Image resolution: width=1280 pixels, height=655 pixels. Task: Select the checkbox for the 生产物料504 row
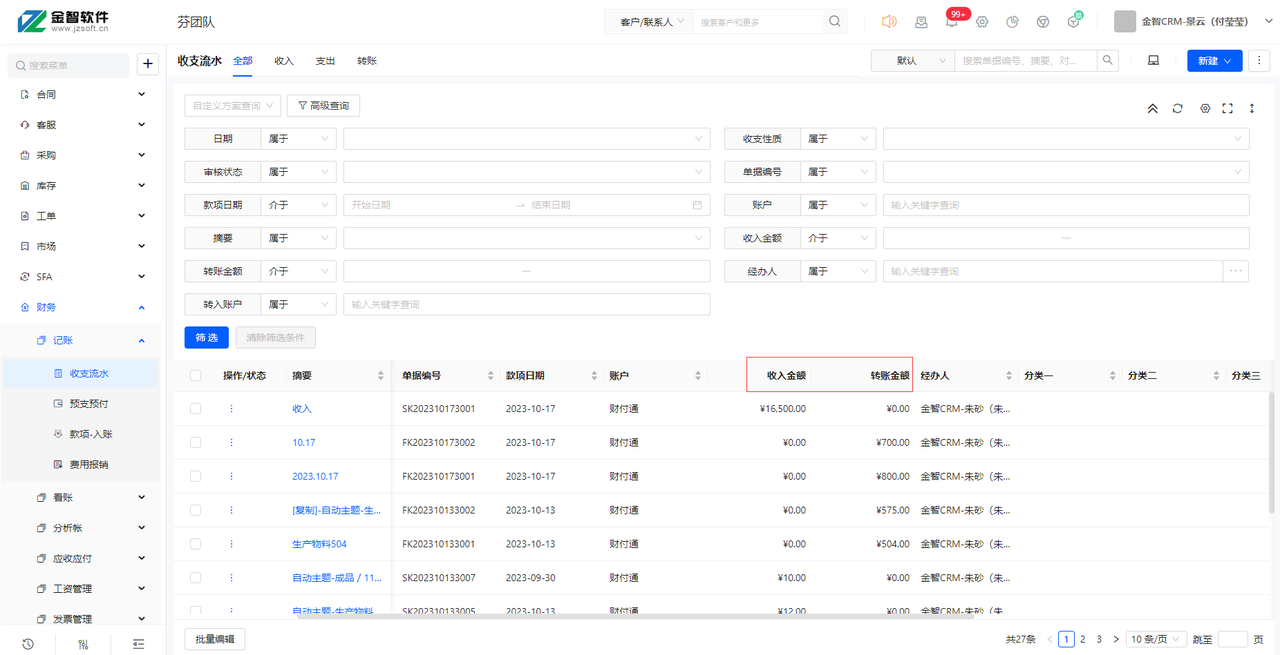(195, 544)
